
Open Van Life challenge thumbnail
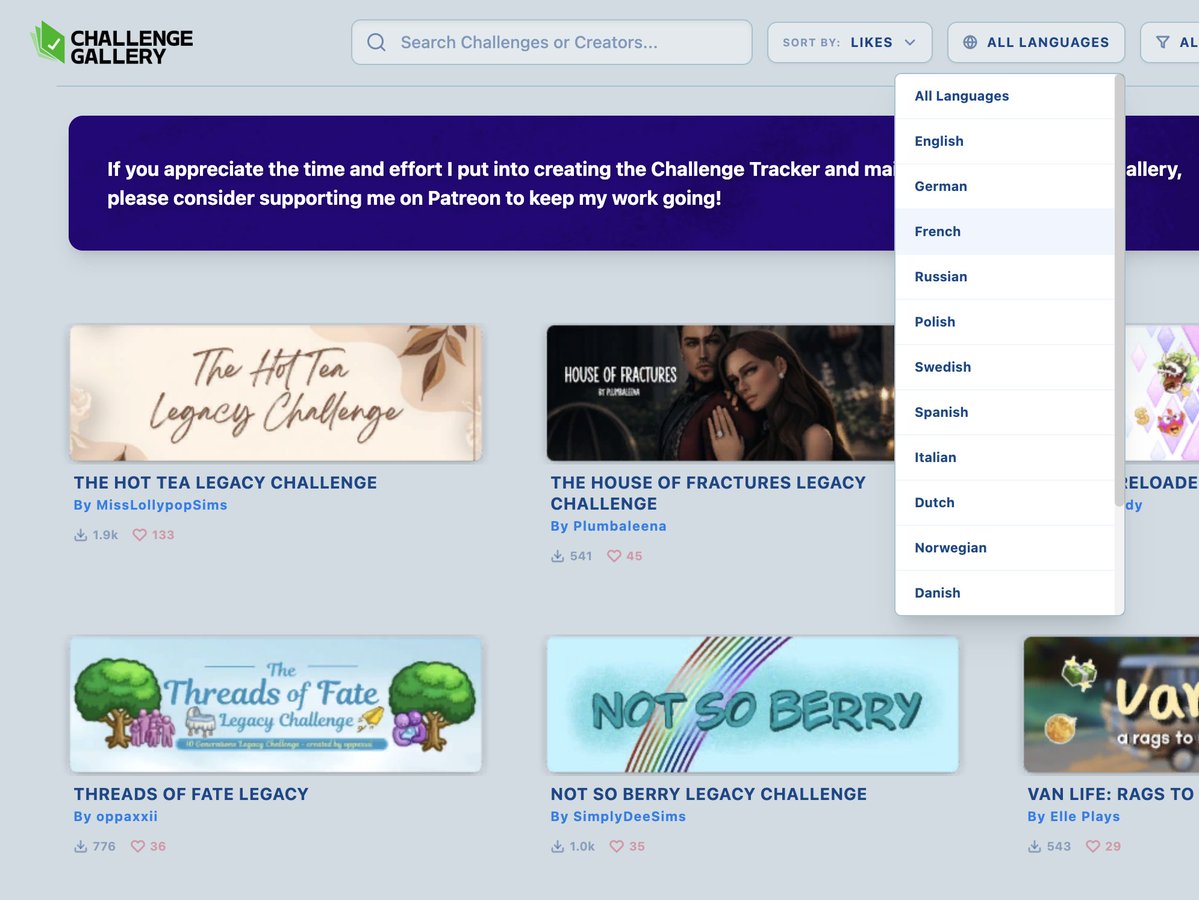(1112, 704)
